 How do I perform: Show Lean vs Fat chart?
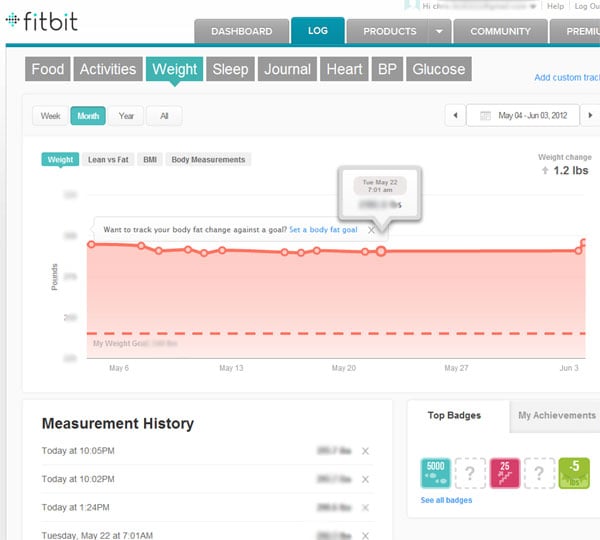(108, 160)
